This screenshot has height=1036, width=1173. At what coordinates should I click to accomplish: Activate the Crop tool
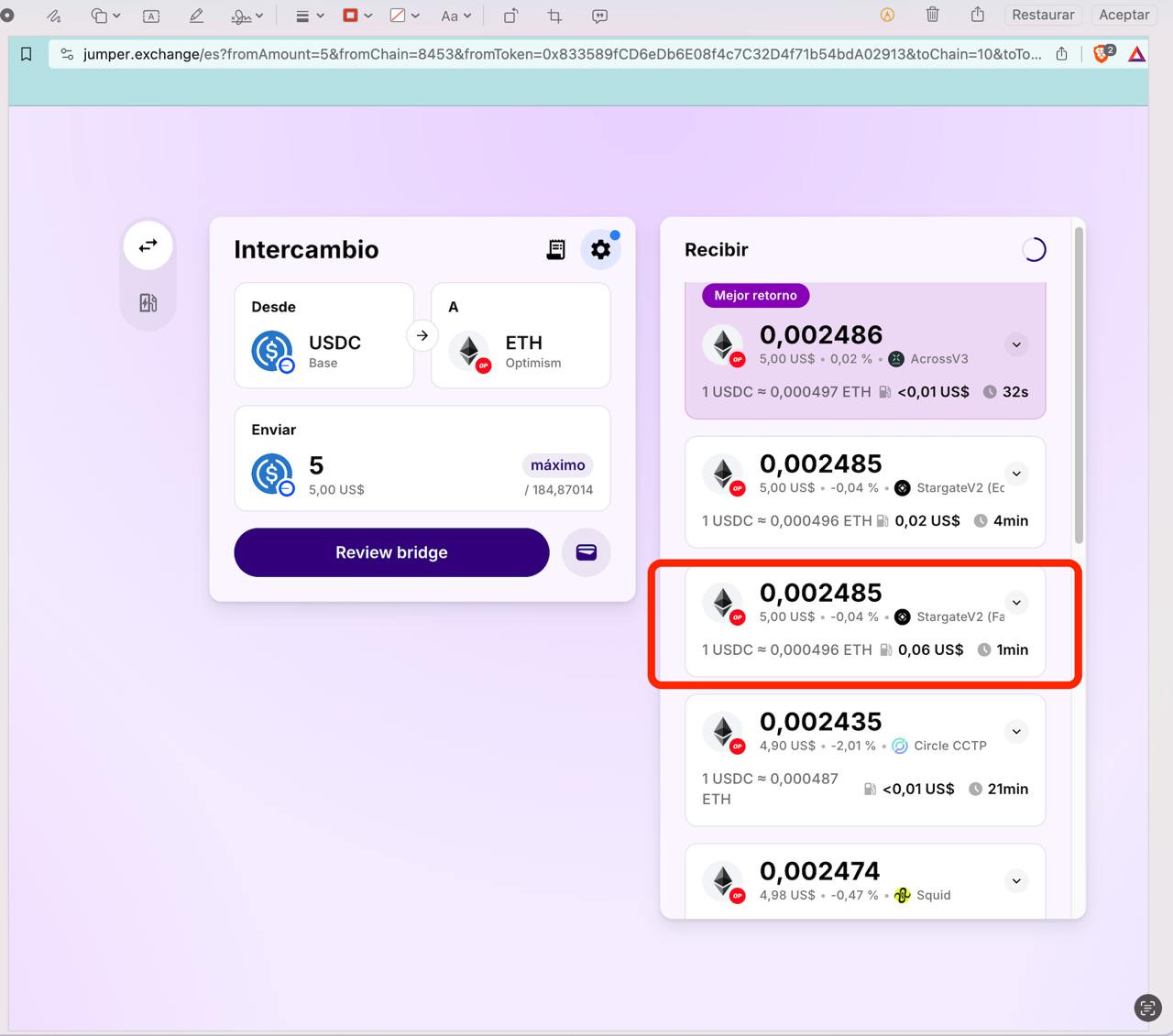554,16
